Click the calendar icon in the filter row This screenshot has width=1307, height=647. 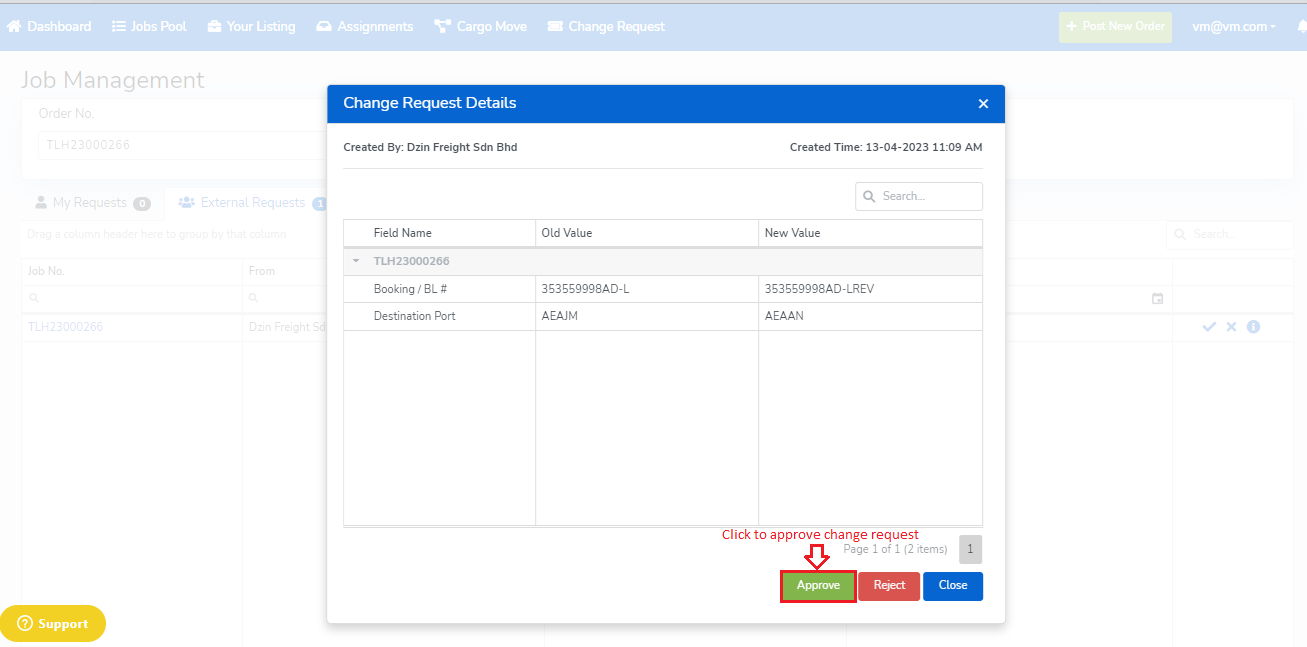[1158, 298]
